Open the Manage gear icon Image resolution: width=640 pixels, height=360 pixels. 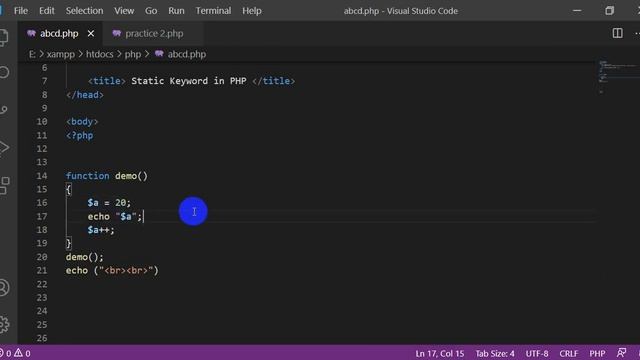click(x=4, y=324)
